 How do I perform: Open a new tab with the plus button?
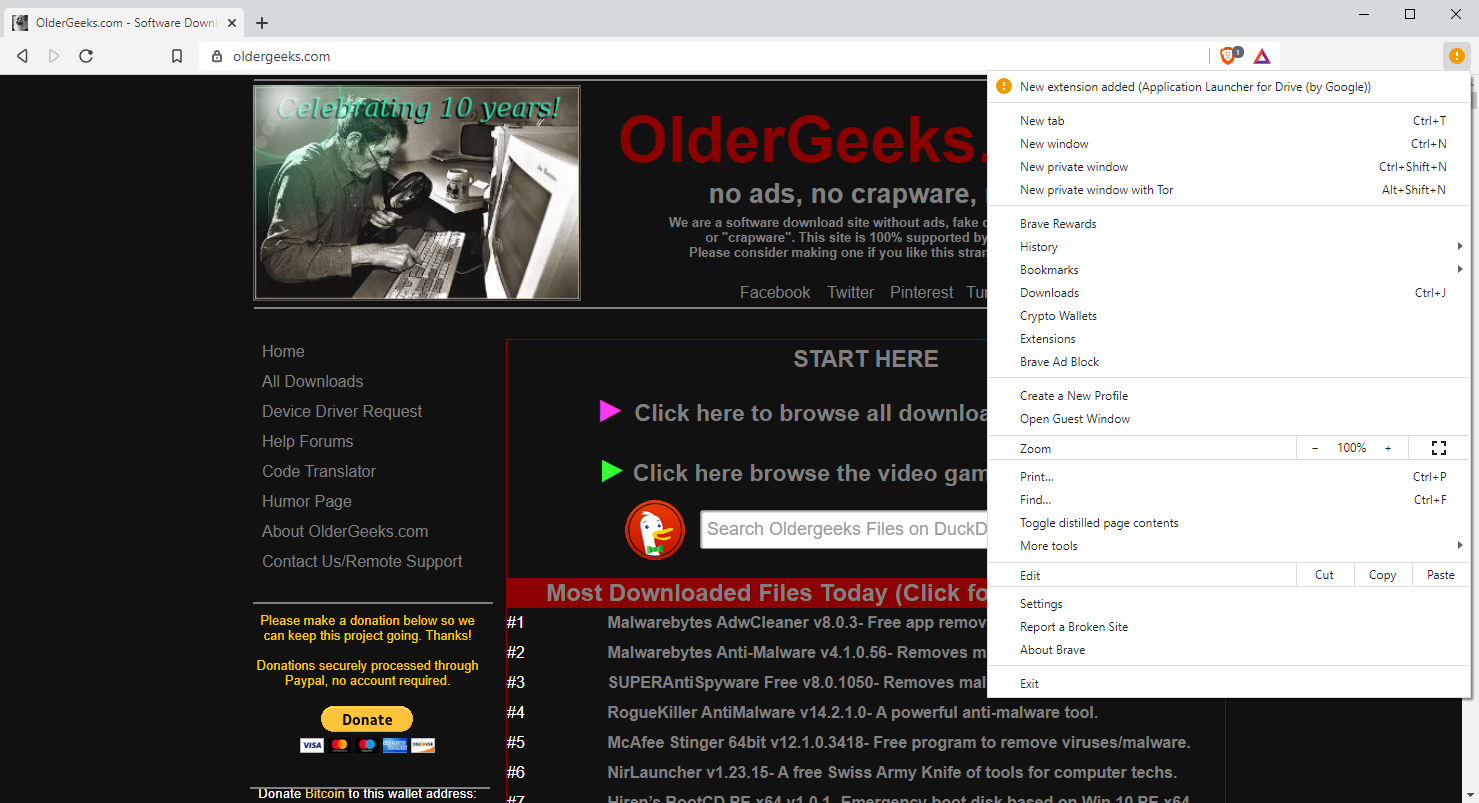(262, 22)
